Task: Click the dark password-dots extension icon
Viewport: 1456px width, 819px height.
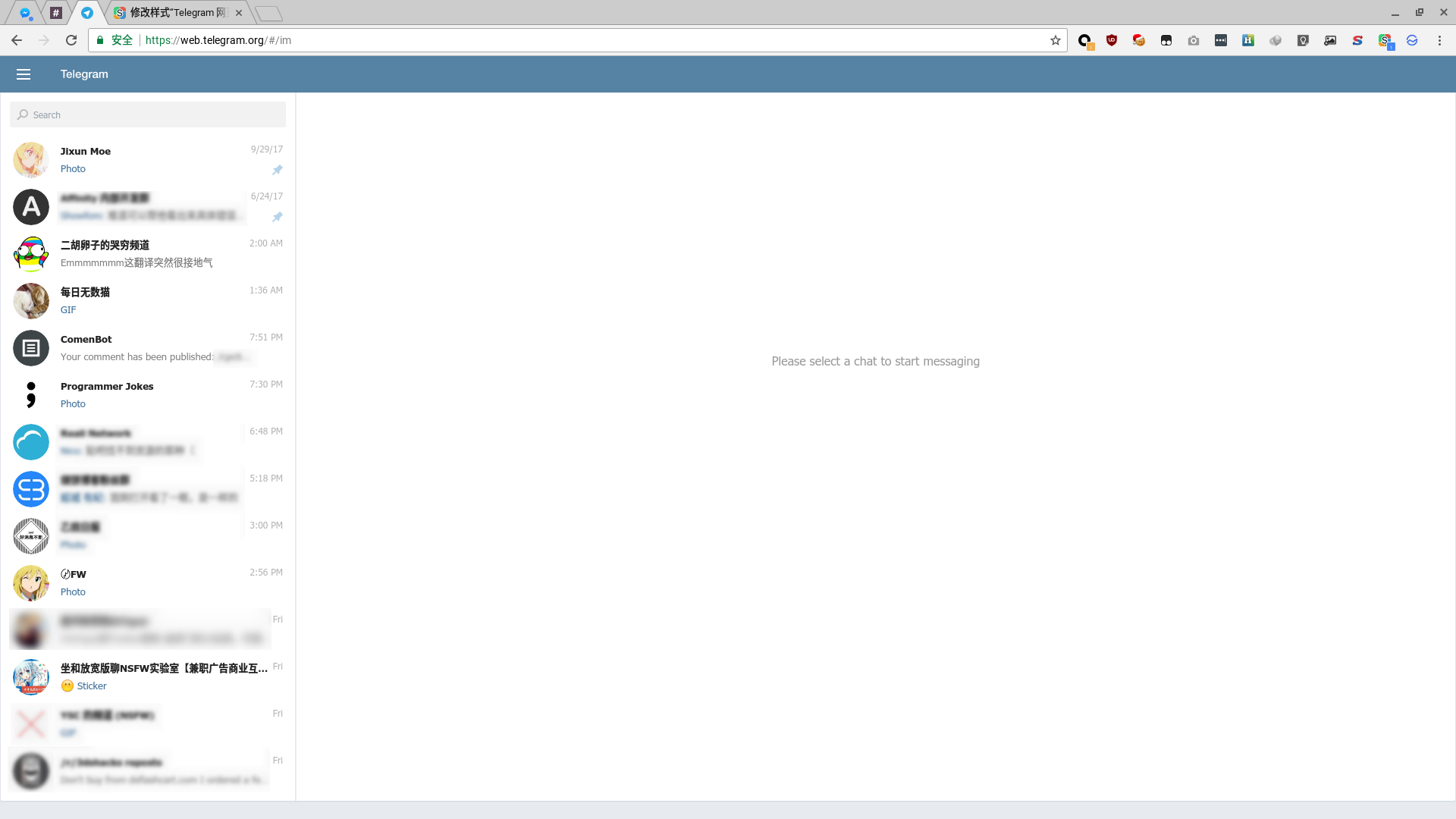Action: [x=1221, y=40]
